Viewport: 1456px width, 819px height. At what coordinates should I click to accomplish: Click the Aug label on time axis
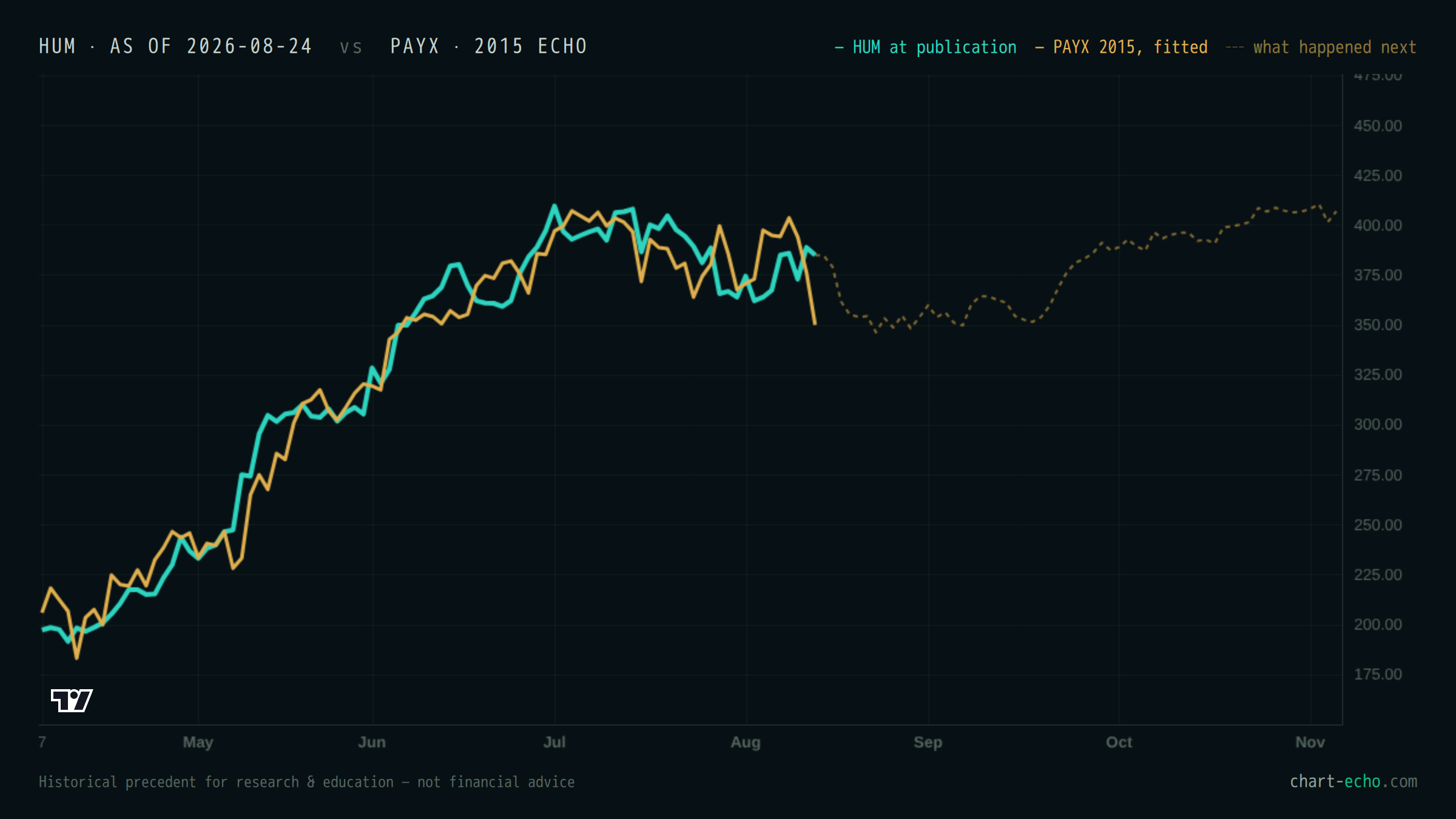click(746, 743)
